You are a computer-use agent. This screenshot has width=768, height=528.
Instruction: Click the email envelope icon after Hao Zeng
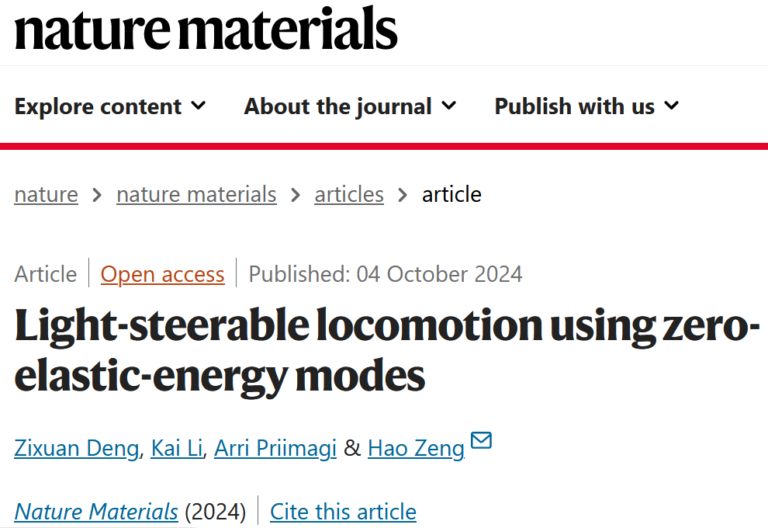pos(481,440)
